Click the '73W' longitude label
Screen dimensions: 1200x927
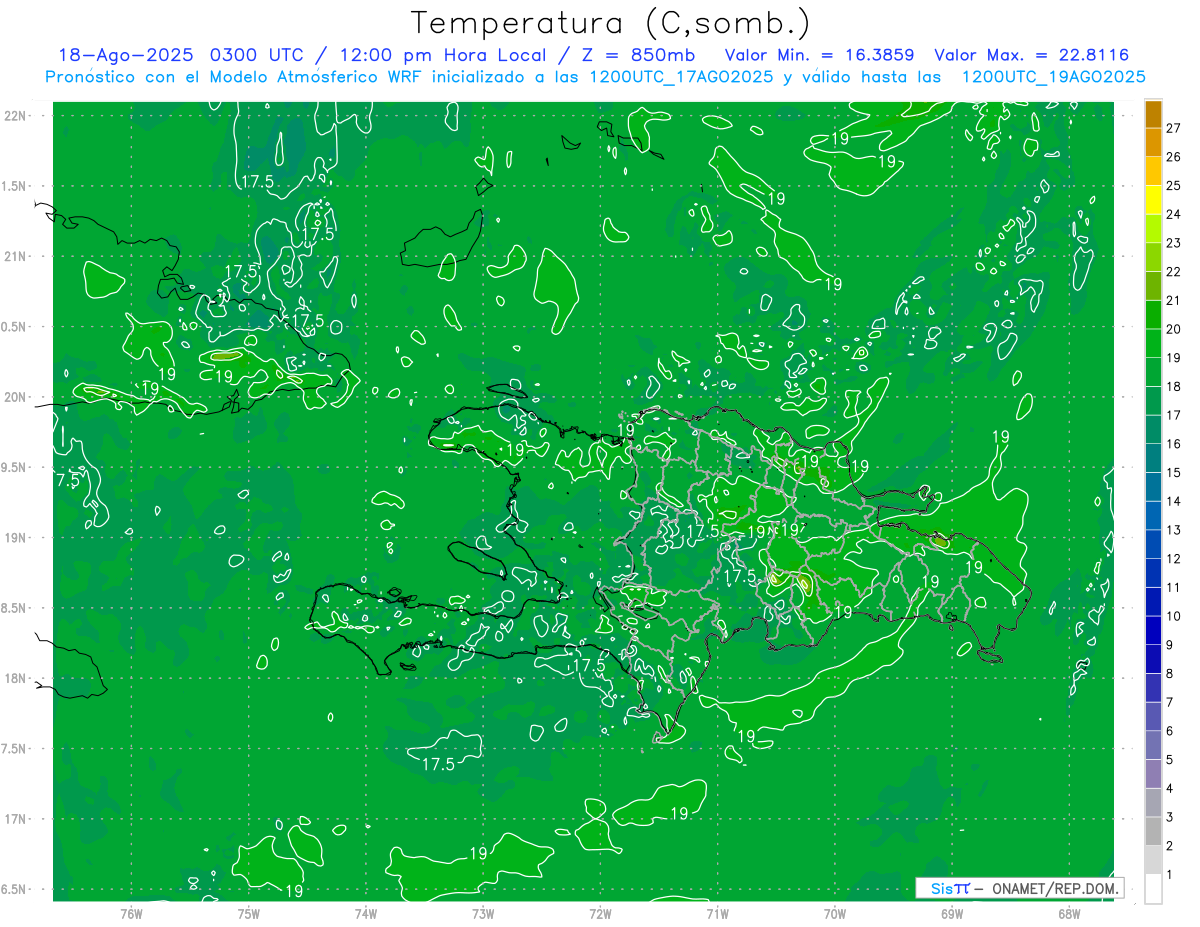483,913
